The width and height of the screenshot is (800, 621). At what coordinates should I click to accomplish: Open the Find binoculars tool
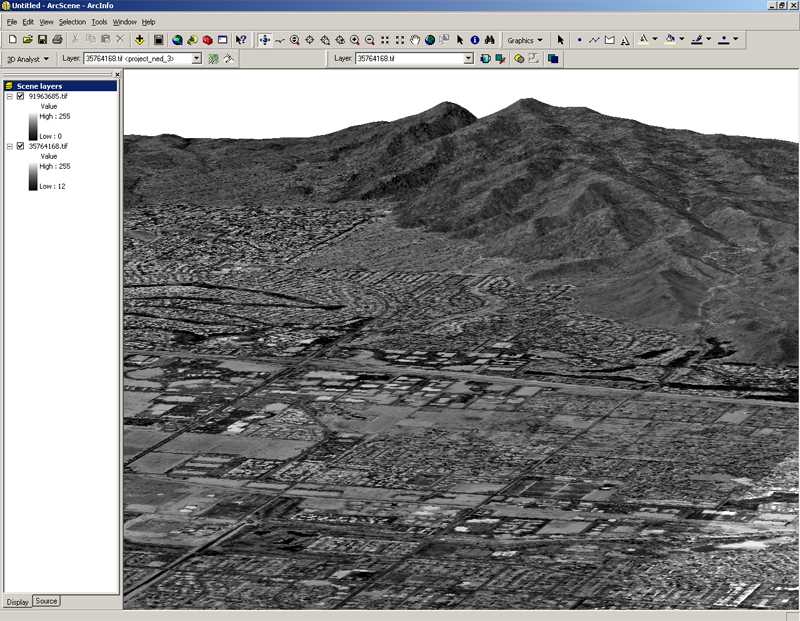tap(491, 40)
